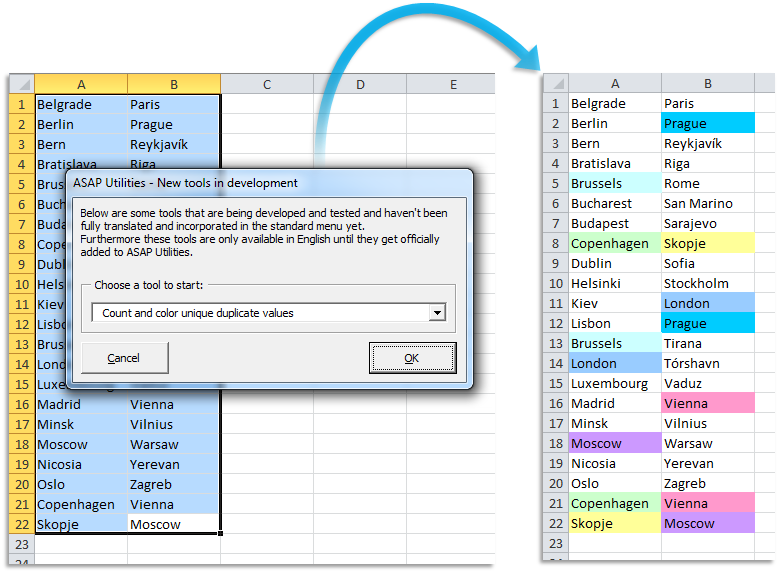The height and width of the screenshot is (573, 778).
Task: Click cell 'Lisbon' in right sheet
Action: pos(615,323)
